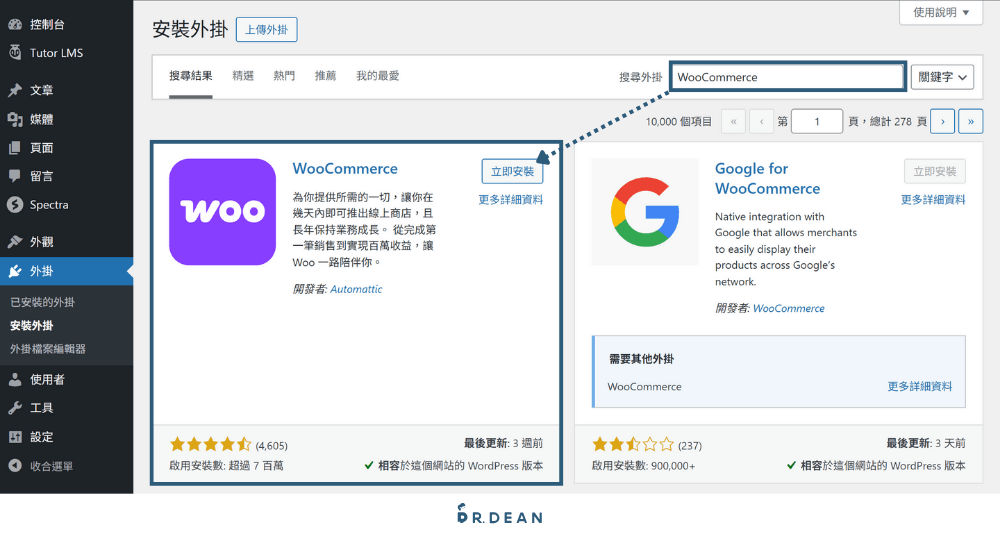Viewport: 1000px width, 540px height.
Task: Open 外掛檔案編輯器 submenu item
Action: pyautogui.click(x=48, y=349)
